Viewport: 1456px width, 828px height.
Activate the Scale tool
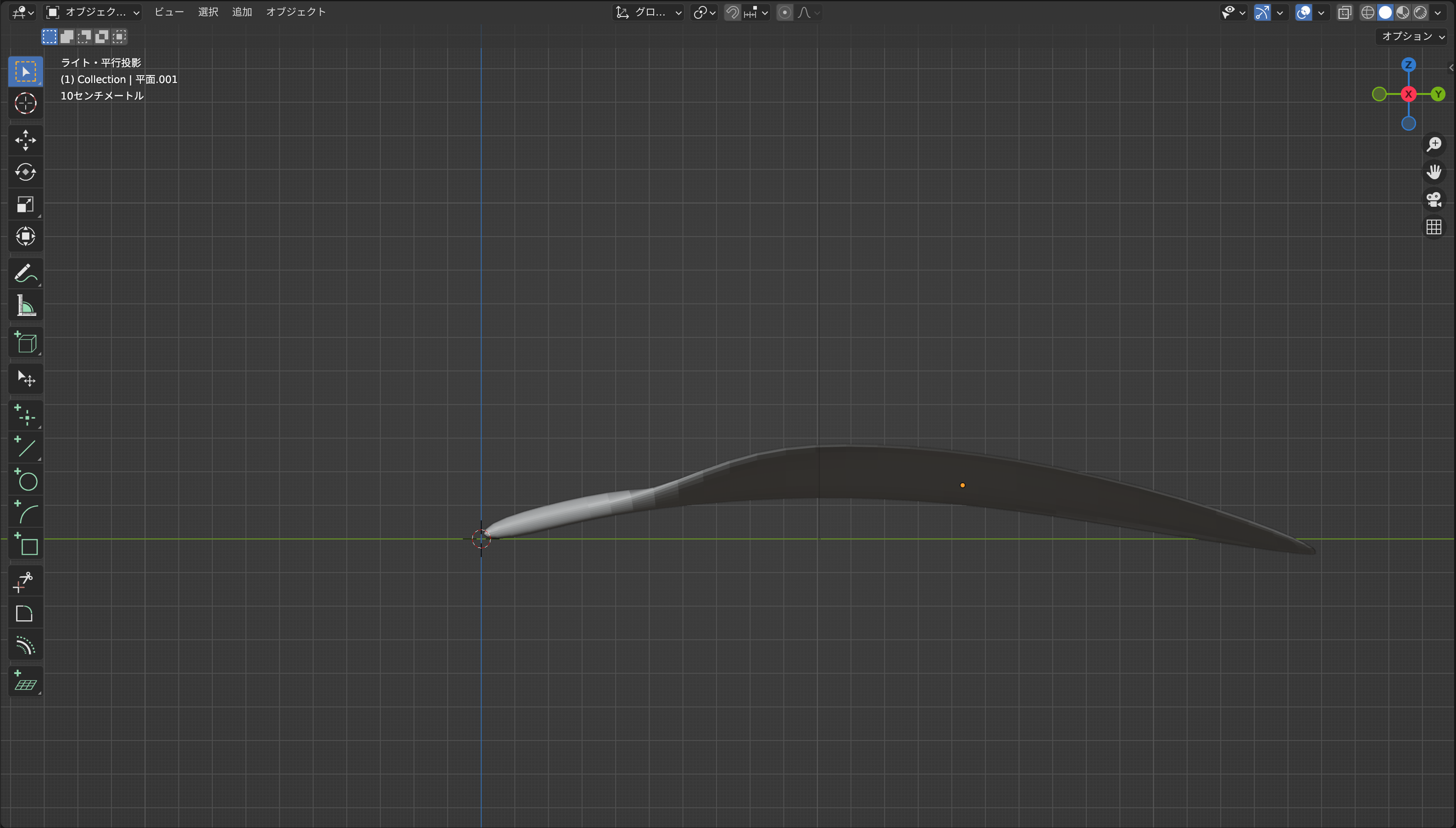[x=25, y=204]
